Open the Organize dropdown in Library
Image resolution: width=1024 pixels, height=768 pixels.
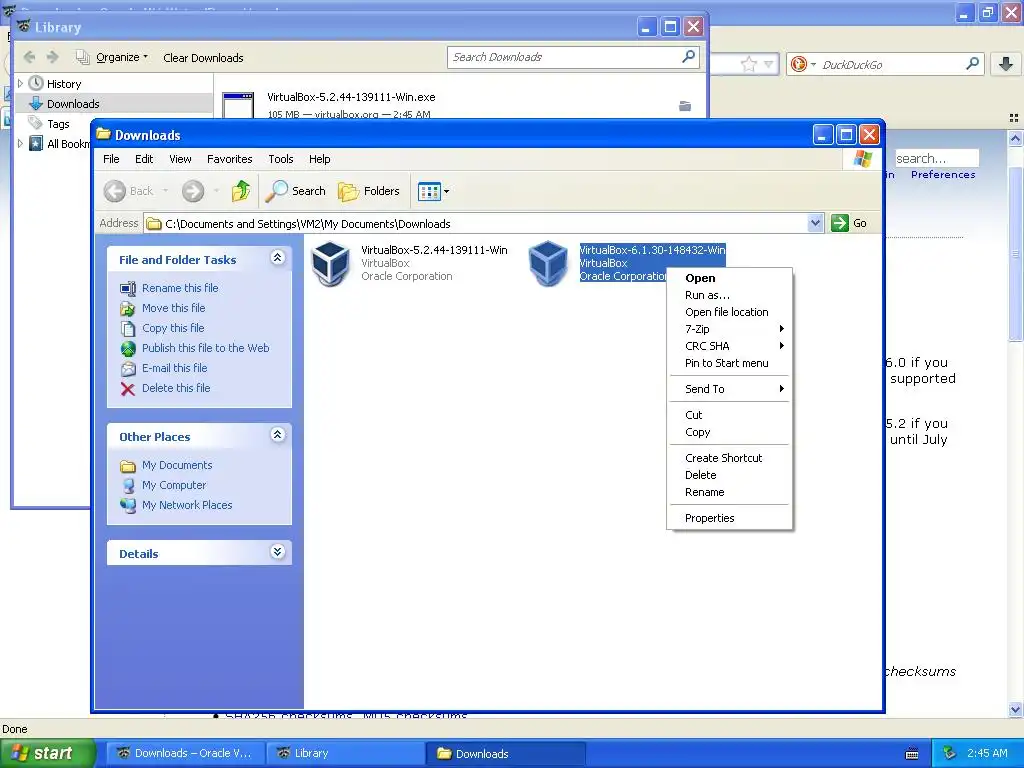[x=112, y=57]
